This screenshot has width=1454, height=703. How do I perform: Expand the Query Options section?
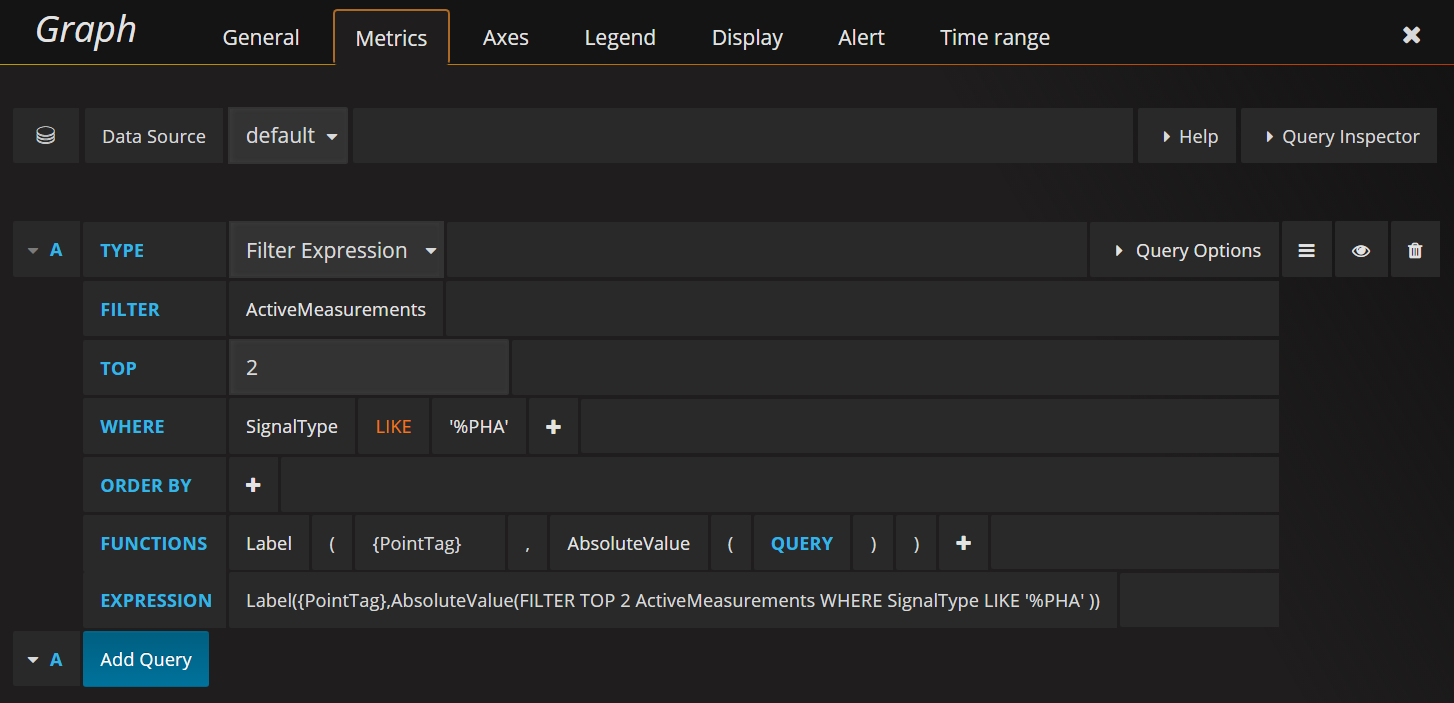coord(1185,250)
